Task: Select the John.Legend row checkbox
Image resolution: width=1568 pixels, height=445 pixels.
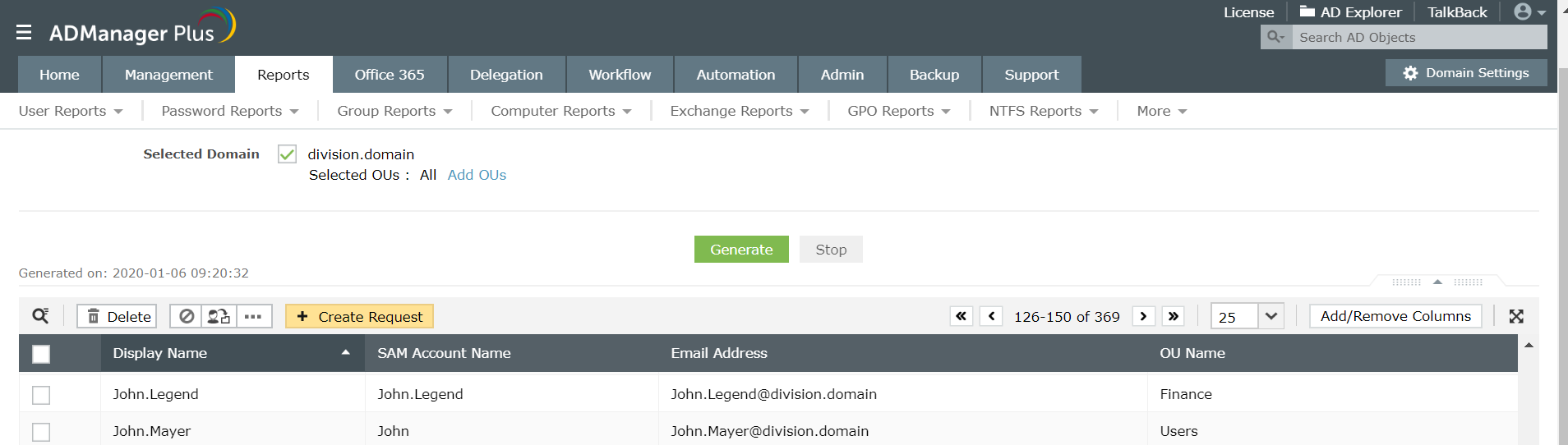Action: click(x=41, y=395)
